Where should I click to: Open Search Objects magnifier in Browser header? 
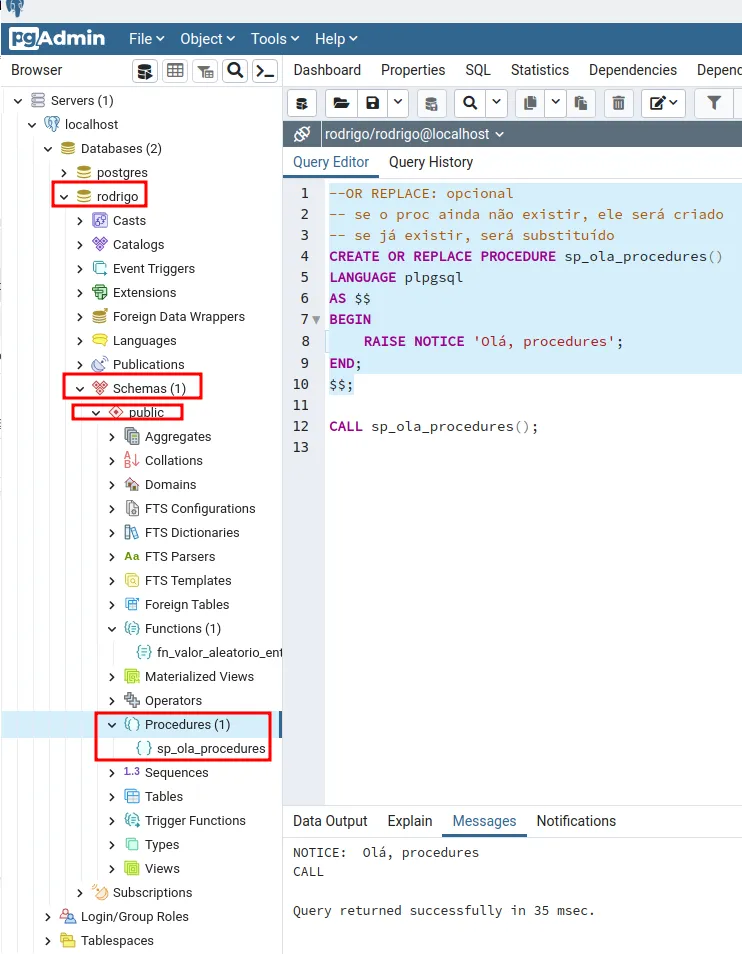click(x=235, y=71)
